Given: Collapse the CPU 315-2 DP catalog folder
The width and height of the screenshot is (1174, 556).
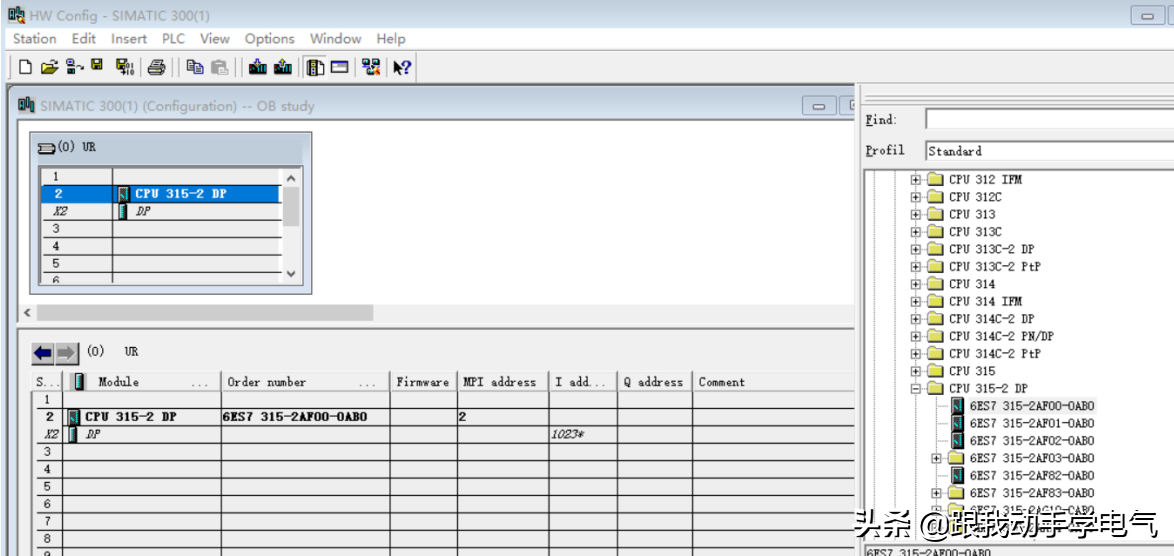Looking at the screenshot, I should point(915,388).
